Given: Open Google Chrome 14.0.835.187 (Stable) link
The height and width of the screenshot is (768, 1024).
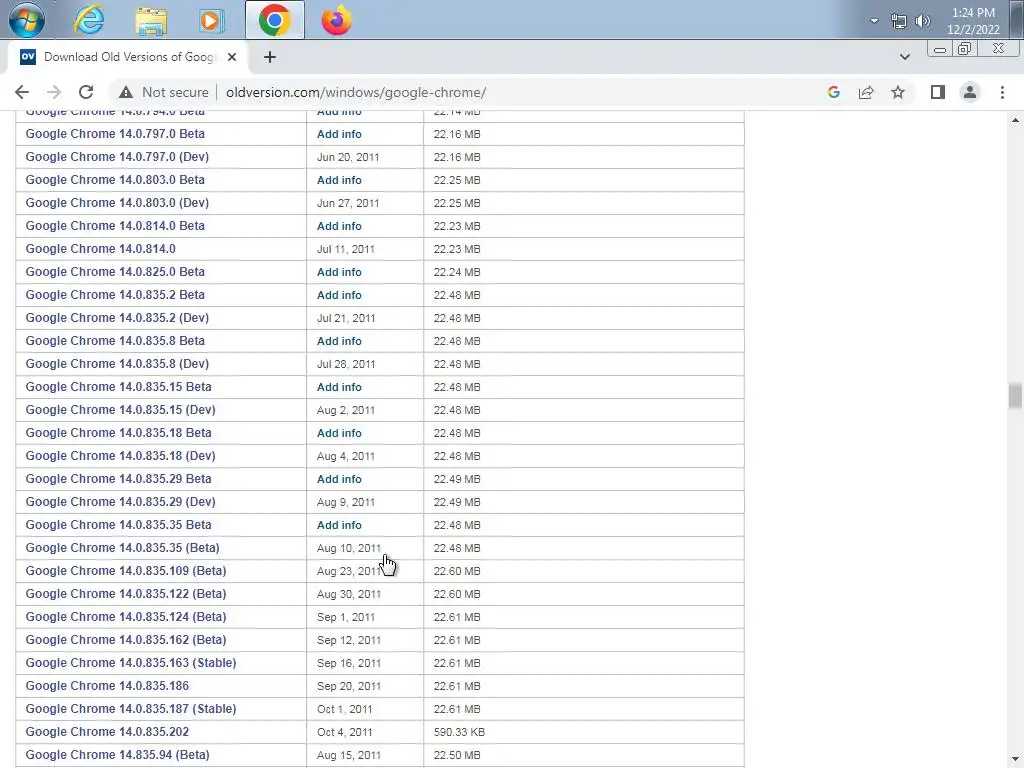Looking at the screenshot, I should [131, 709].
